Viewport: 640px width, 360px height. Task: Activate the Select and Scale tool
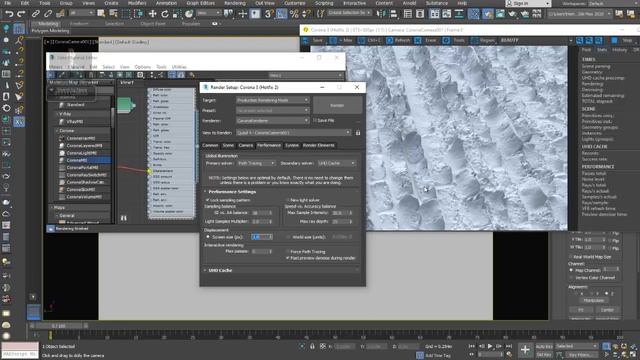click(177, 13)
